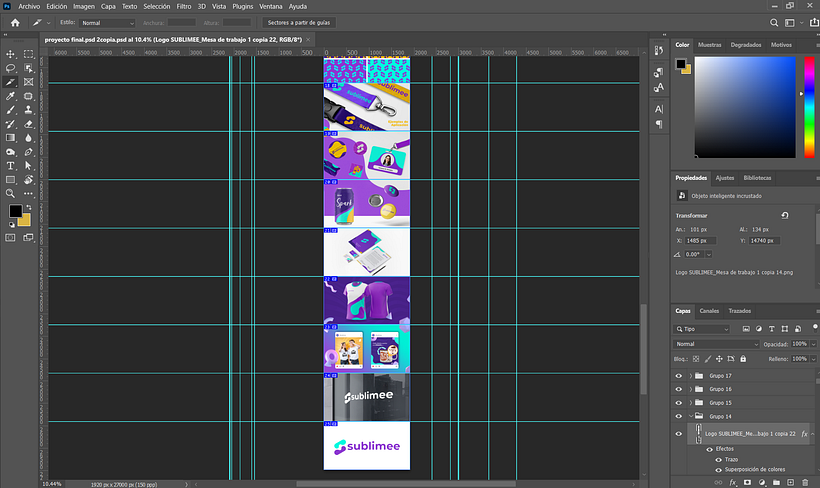Filter layers by pixel layer type
The image size is (820, 488).
(746, 329)
